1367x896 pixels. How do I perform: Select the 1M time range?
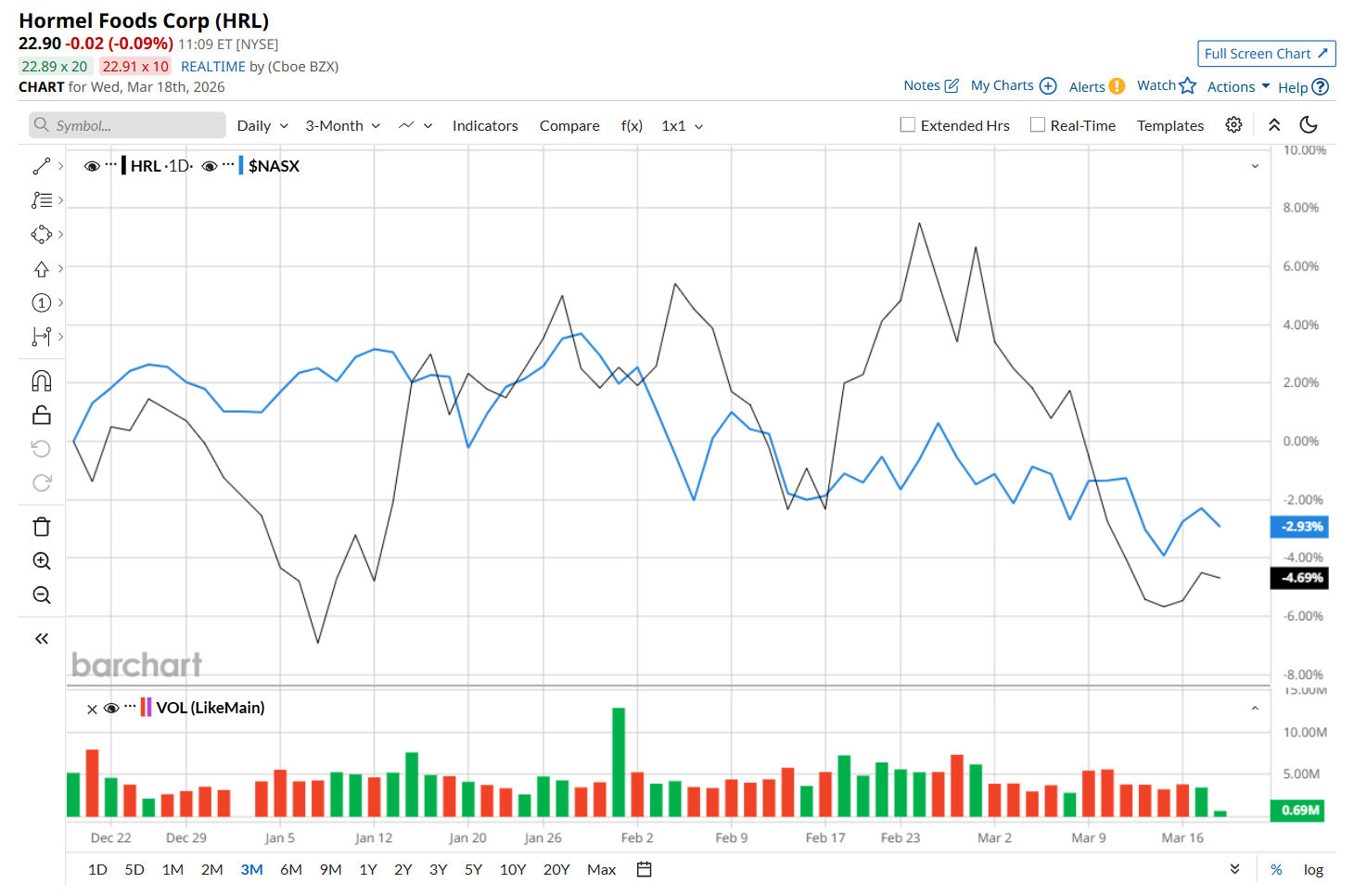(172, 869)
